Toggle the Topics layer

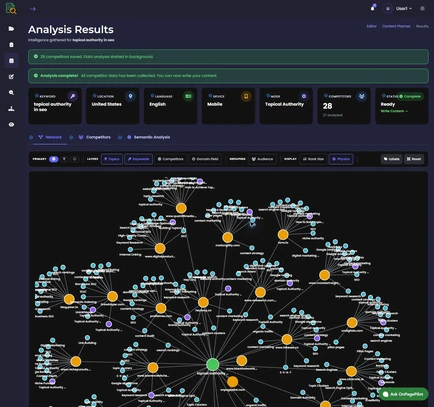(112, 159)
